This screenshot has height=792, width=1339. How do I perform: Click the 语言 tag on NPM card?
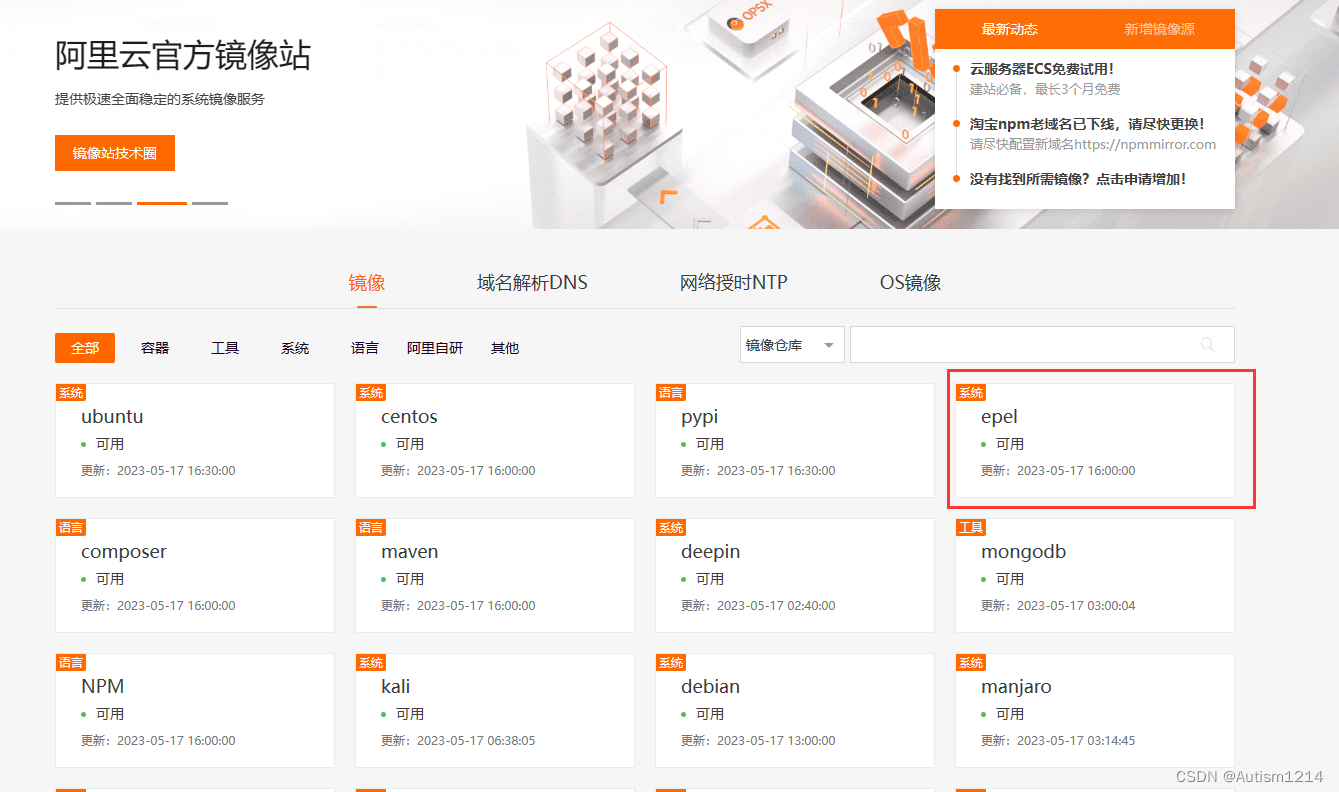[71, 662]
